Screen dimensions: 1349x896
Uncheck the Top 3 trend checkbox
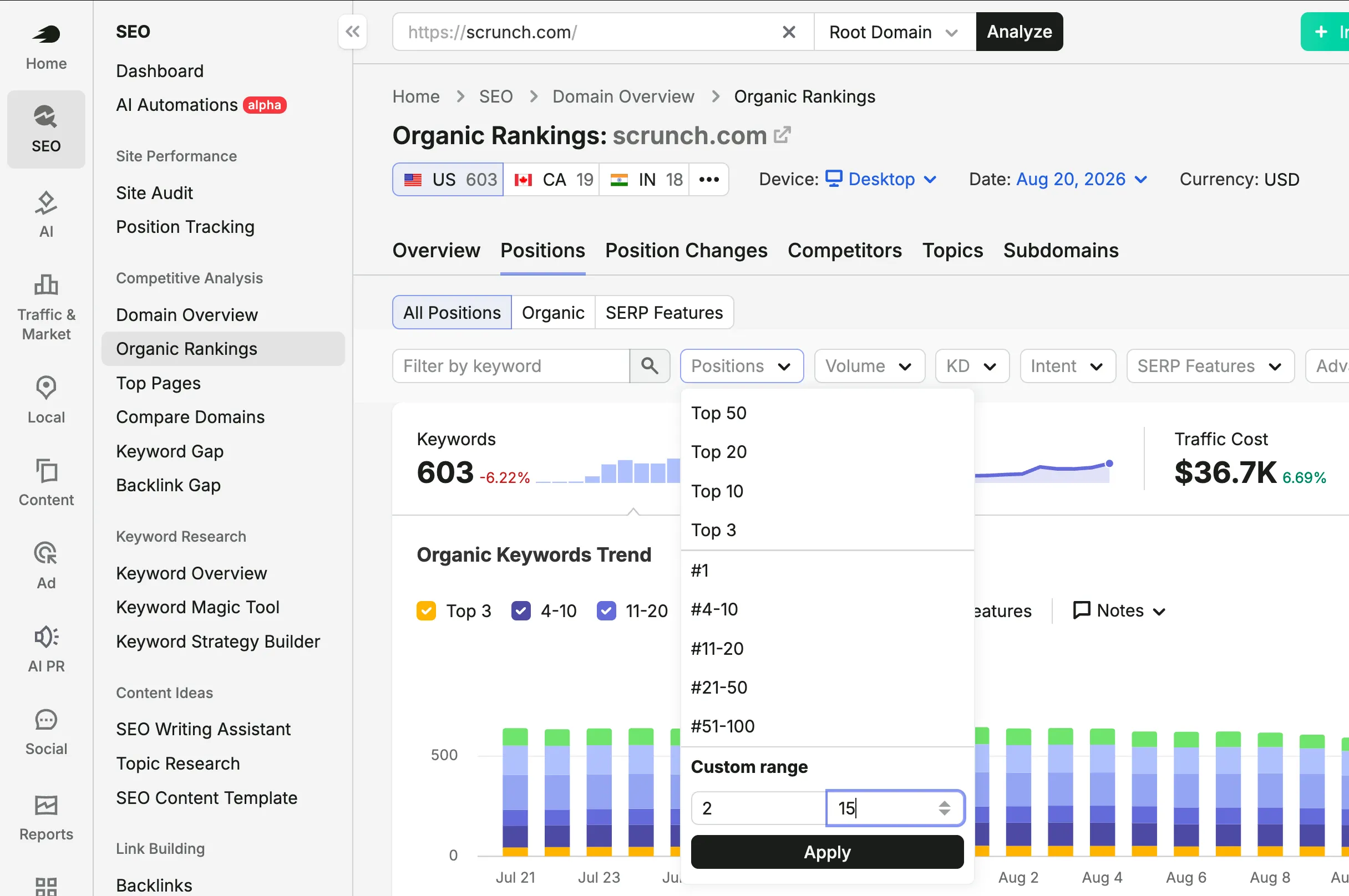click(x=427, y=610)
